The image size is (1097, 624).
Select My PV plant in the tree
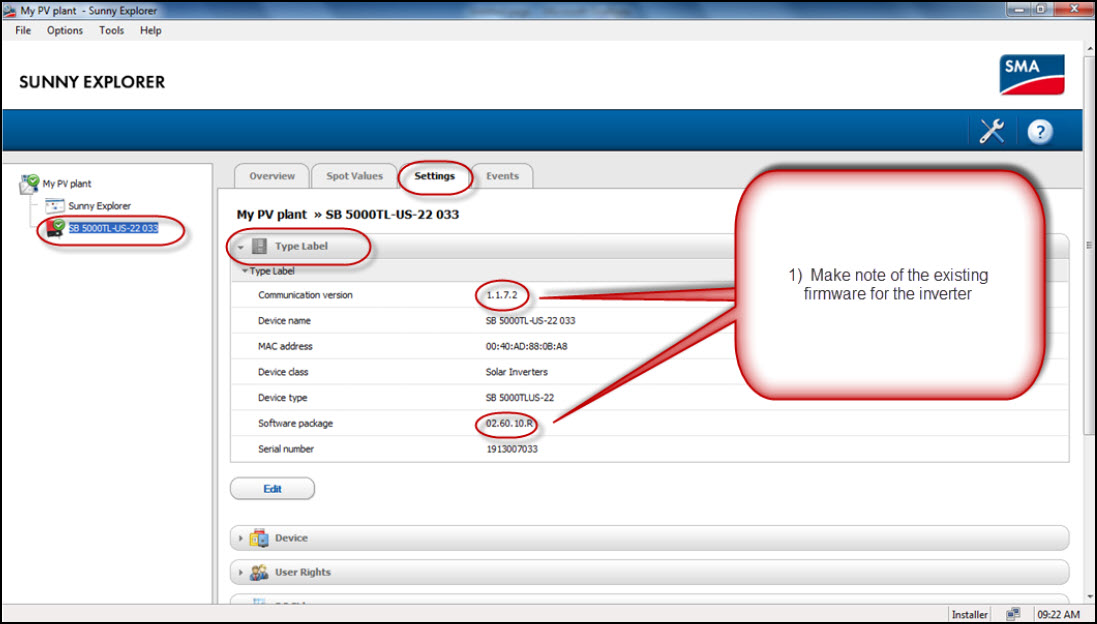click(67, 184)
